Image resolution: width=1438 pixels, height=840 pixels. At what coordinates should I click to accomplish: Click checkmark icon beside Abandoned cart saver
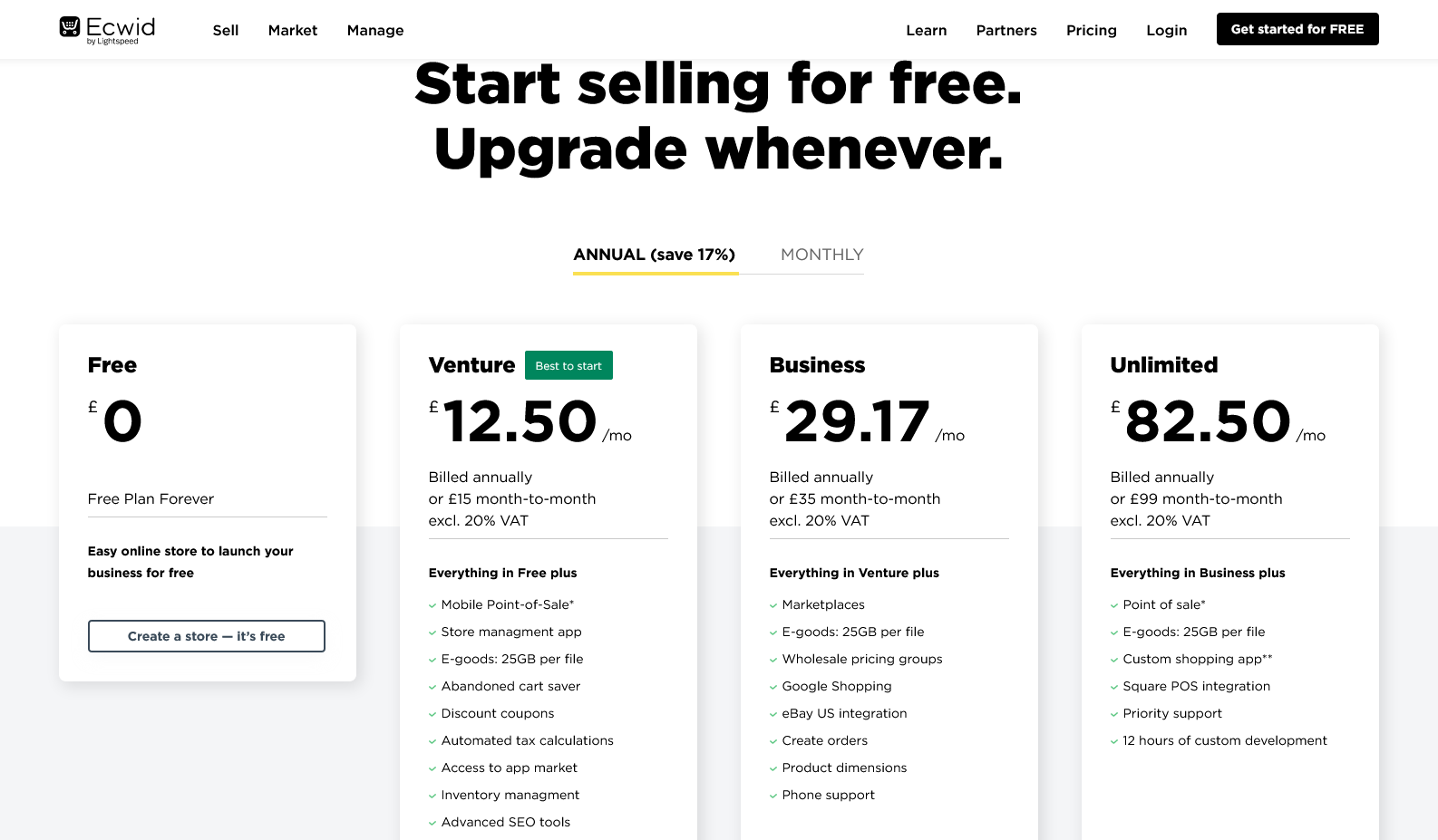[x=432, y=687]
